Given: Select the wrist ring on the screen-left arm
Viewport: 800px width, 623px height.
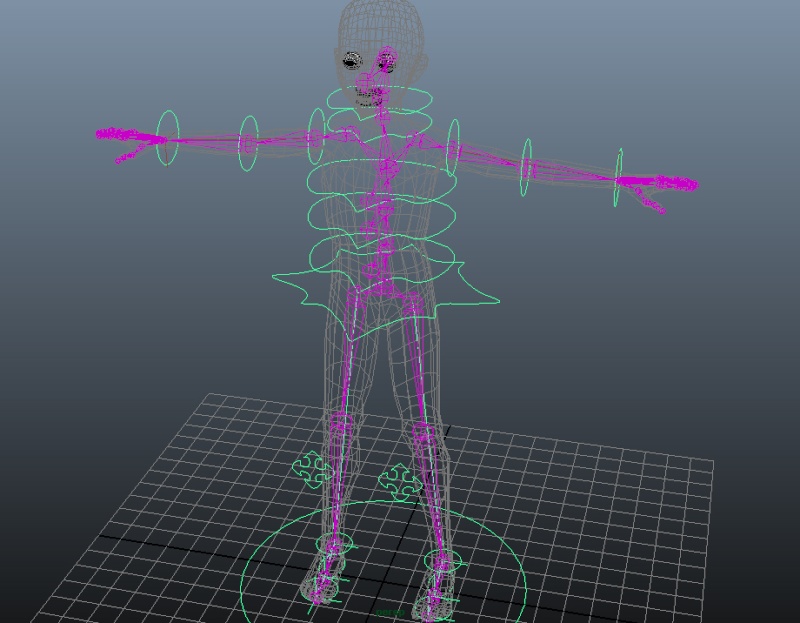Looking at the screenshot, I should pyautogui.click(x=168, y=138).
